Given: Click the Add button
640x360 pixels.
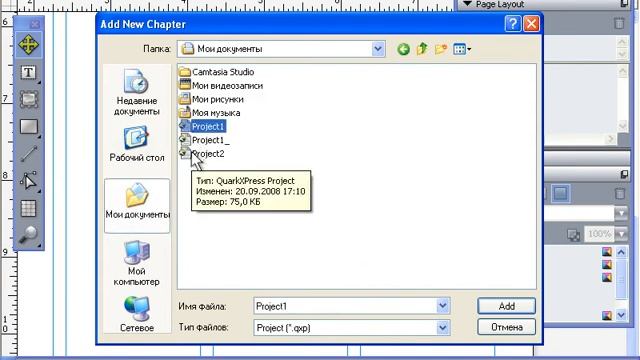Looking at the screenshot, I should [x=507, y=306].
